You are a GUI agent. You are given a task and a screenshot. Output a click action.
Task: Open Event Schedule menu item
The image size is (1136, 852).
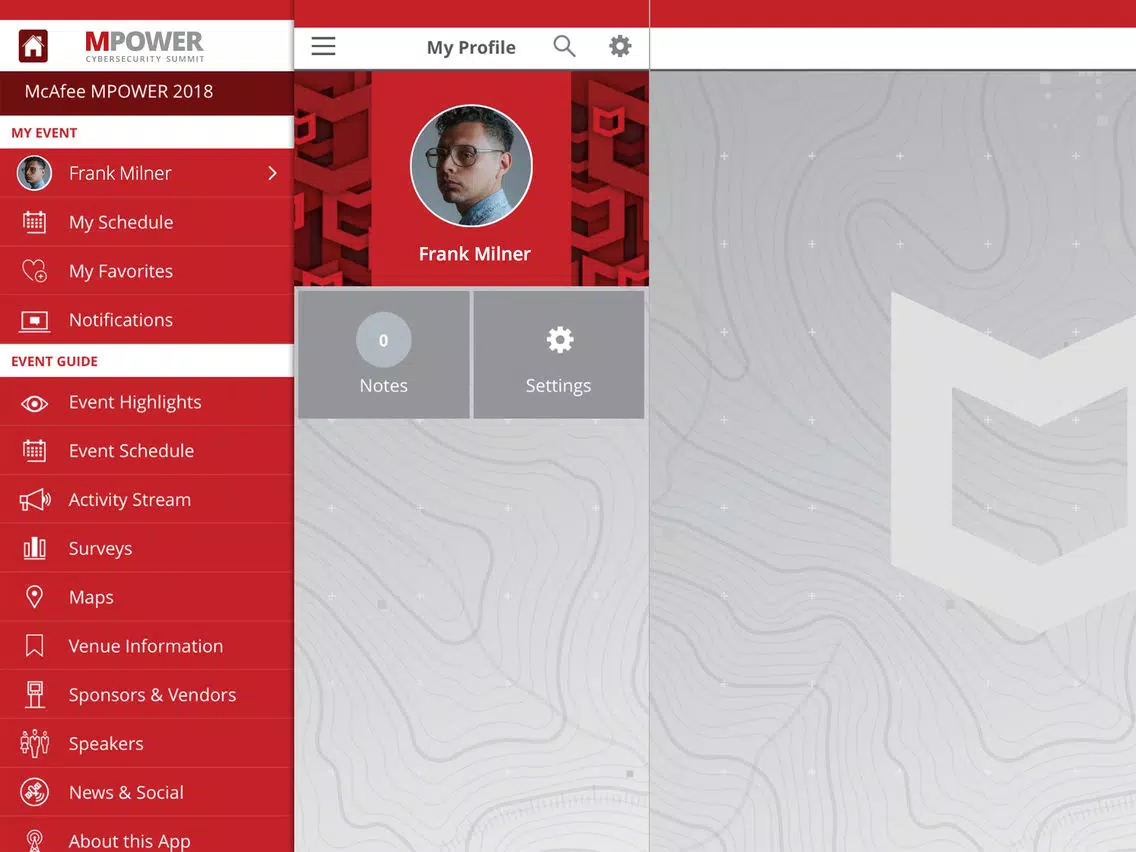[x=147, y=451]
